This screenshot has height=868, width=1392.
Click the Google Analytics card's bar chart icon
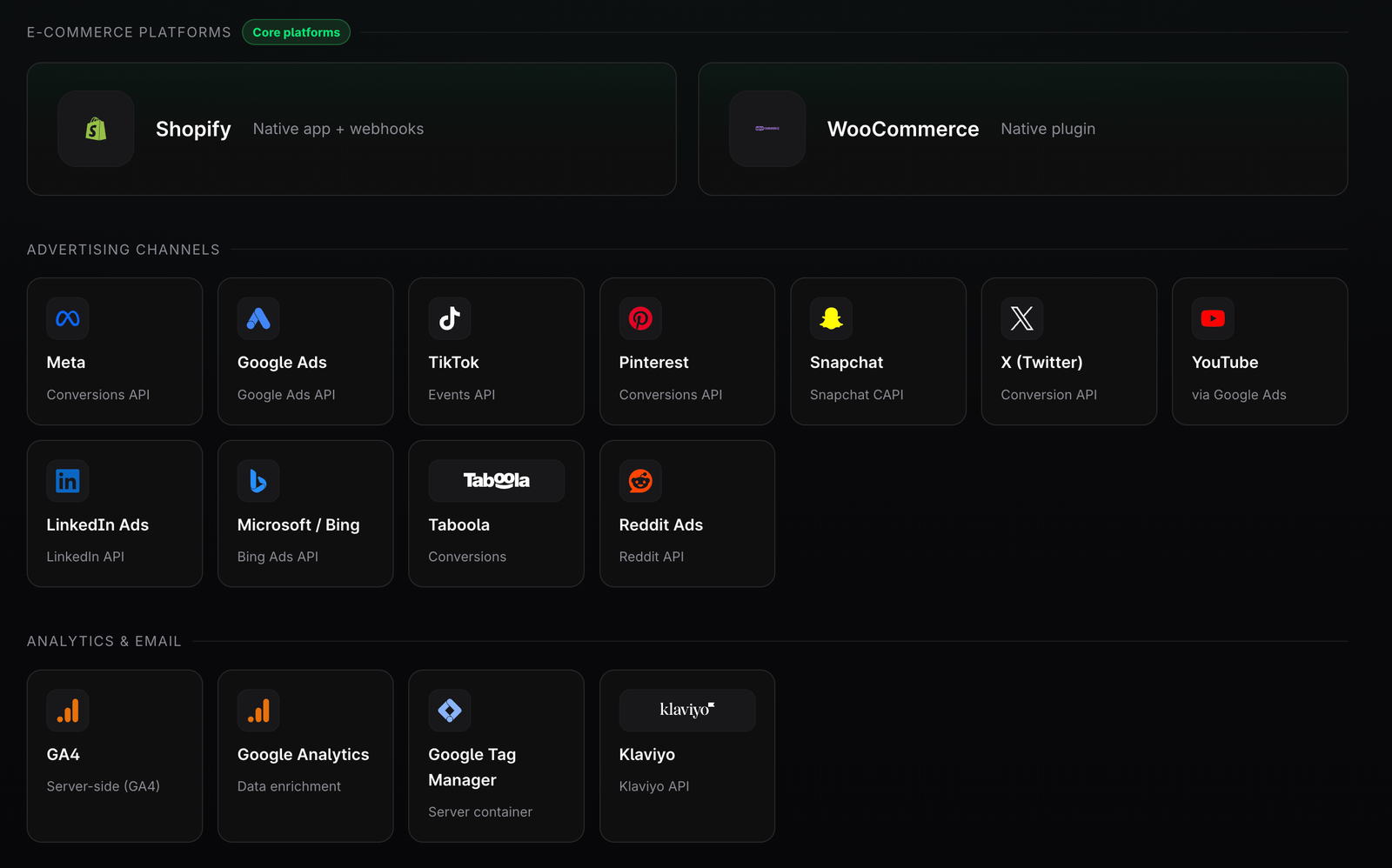coord(258,711)
